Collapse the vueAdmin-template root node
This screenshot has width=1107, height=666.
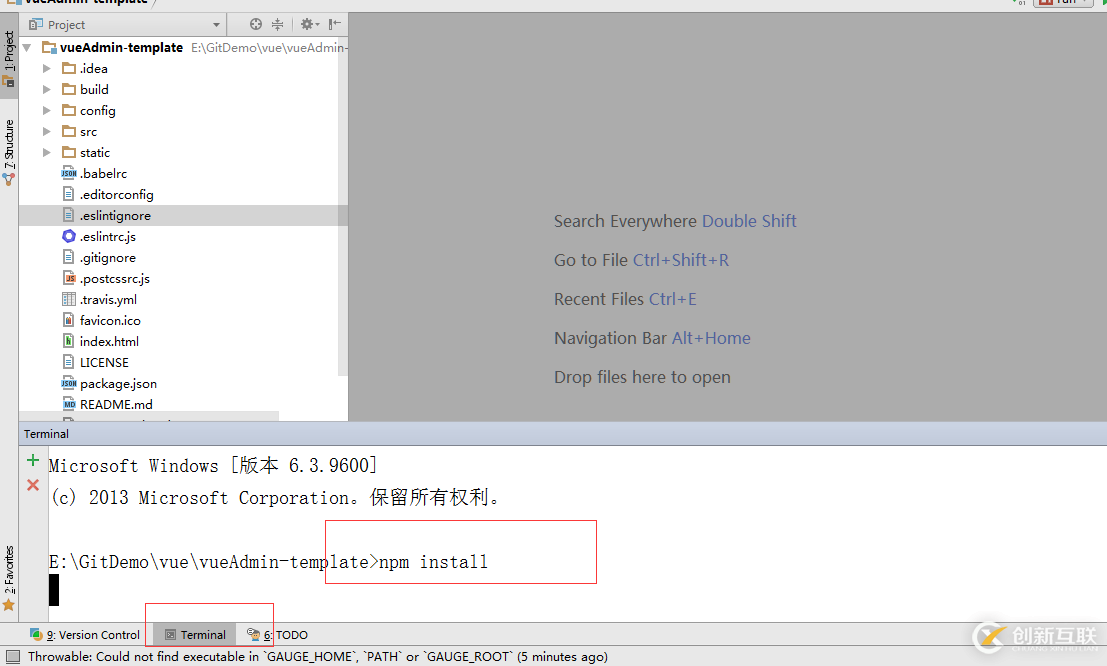click(x=27, y=47)
